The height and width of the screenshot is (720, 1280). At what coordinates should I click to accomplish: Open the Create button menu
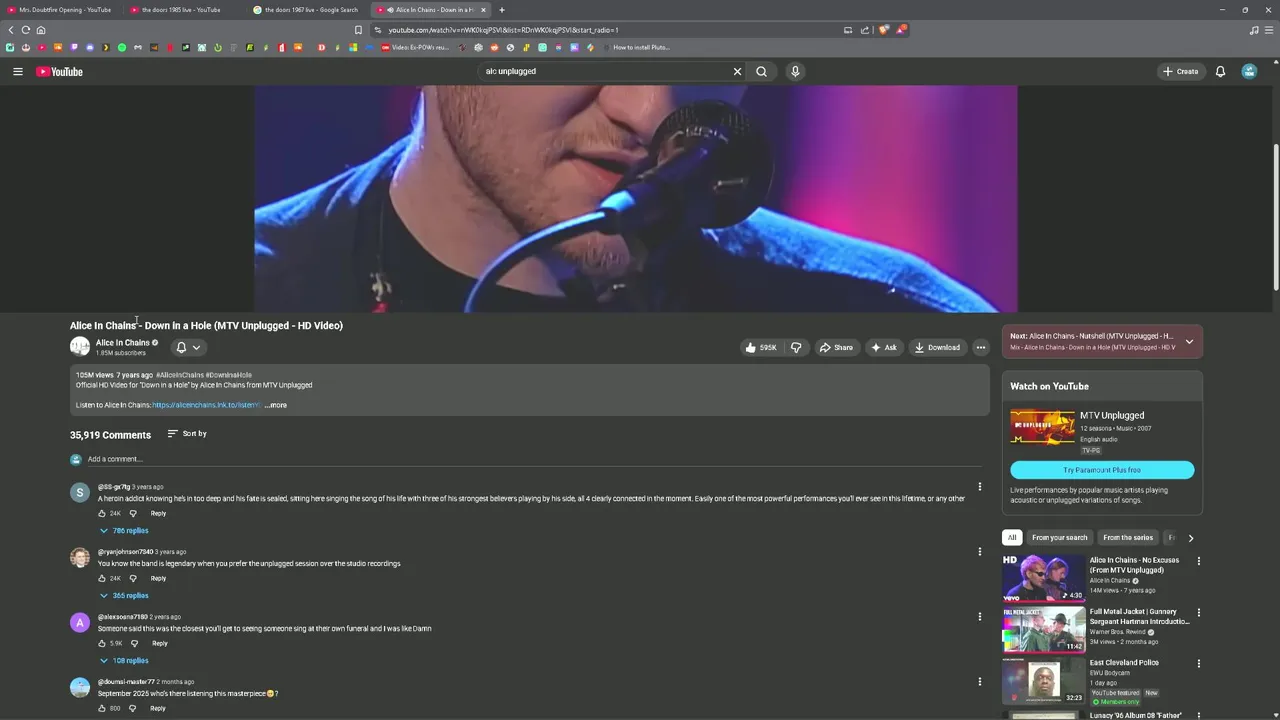(x=1181, y=71)
